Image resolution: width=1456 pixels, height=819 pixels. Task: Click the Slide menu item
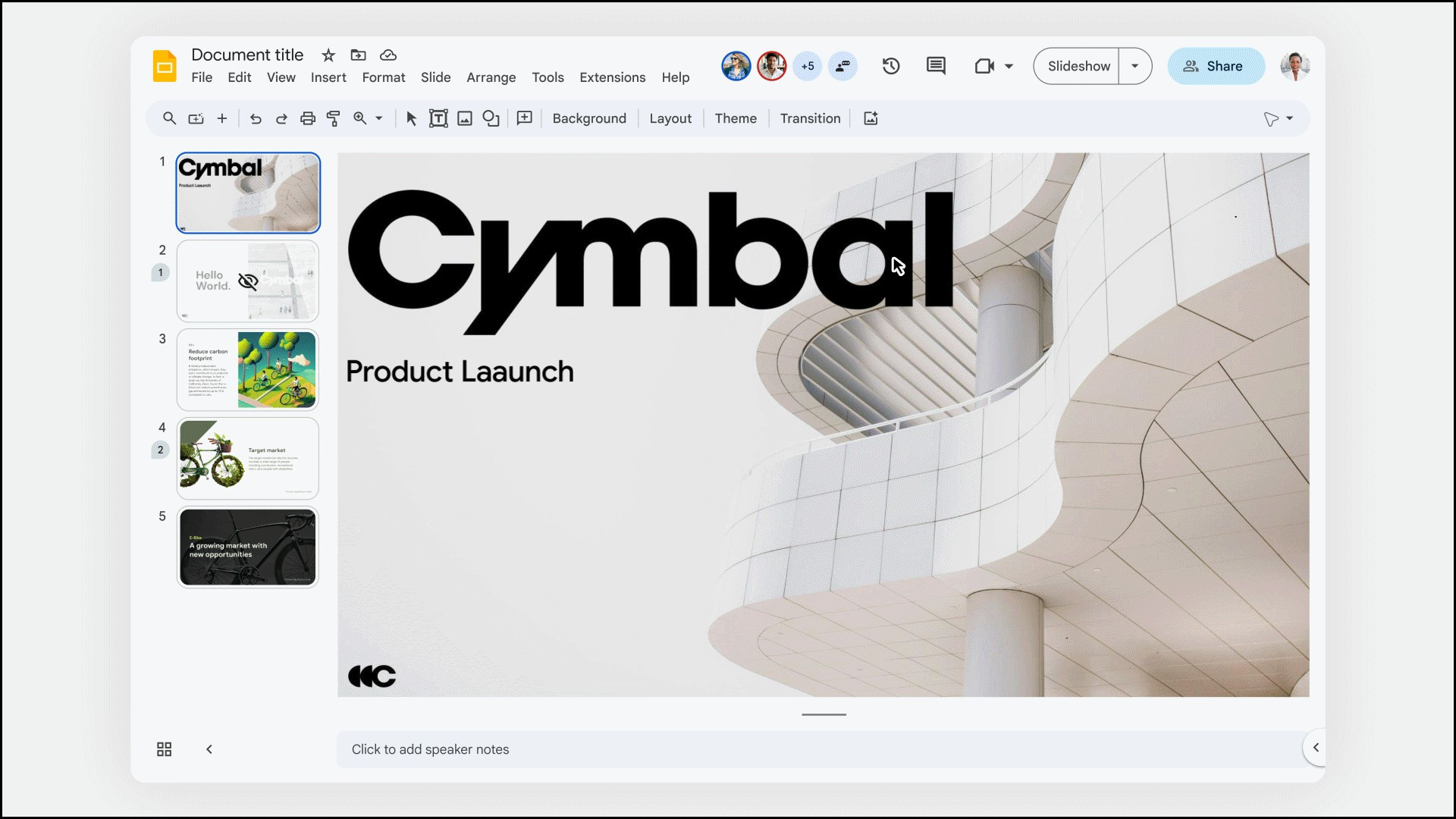[x=436, y=78]
